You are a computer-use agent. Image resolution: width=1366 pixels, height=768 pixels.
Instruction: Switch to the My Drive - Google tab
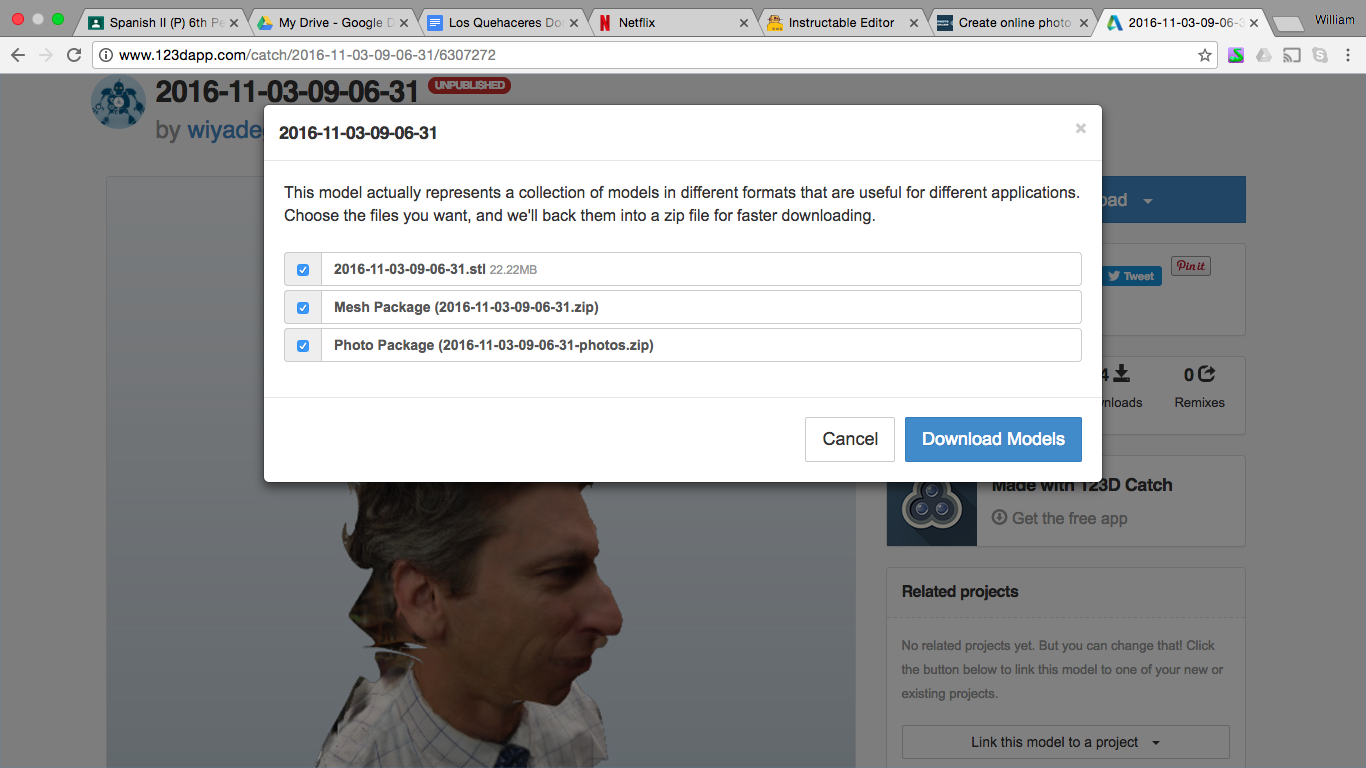point(330,22)
